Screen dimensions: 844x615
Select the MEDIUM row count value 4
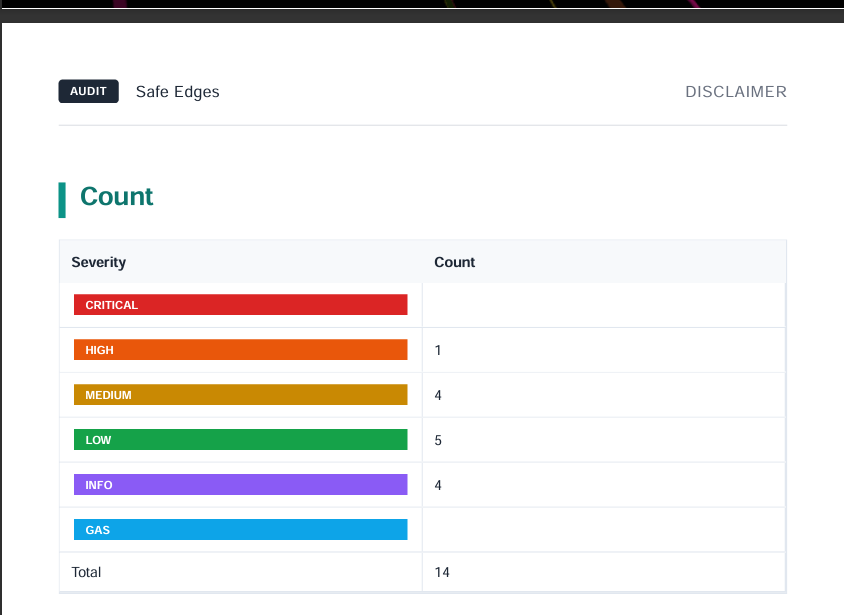[438, 395]
